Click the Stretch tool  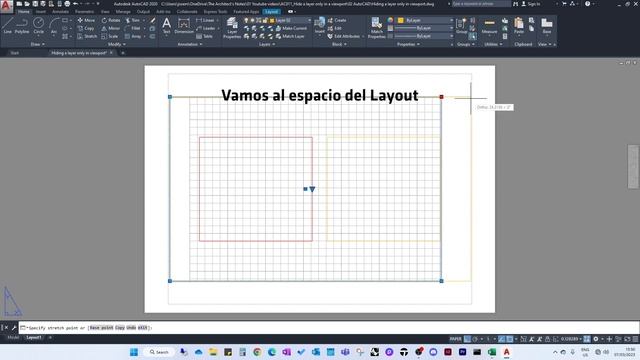pos(87,36)
